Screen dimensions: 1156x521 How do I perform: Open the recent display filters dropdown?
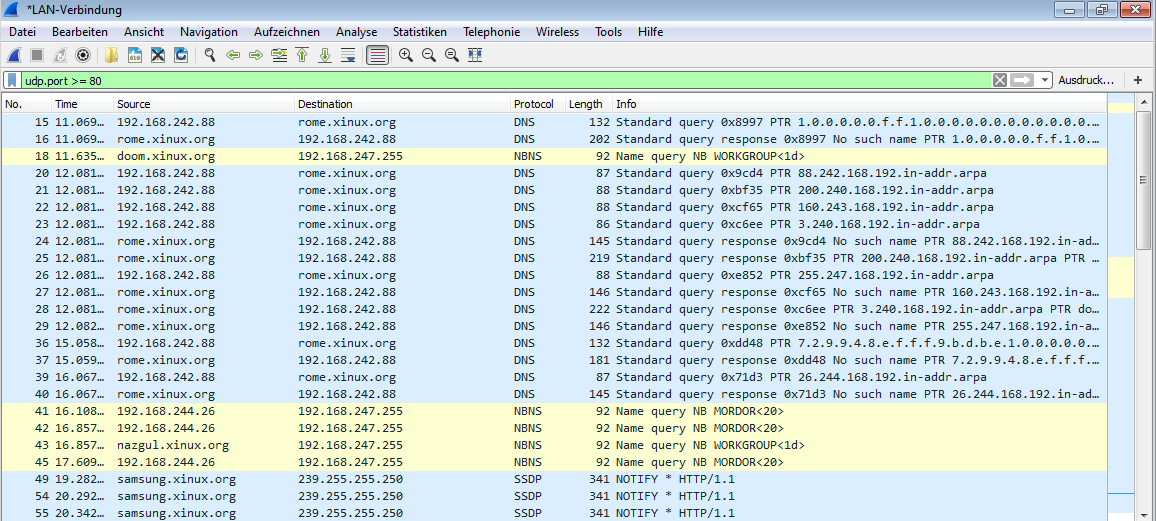pos(1044,80)
